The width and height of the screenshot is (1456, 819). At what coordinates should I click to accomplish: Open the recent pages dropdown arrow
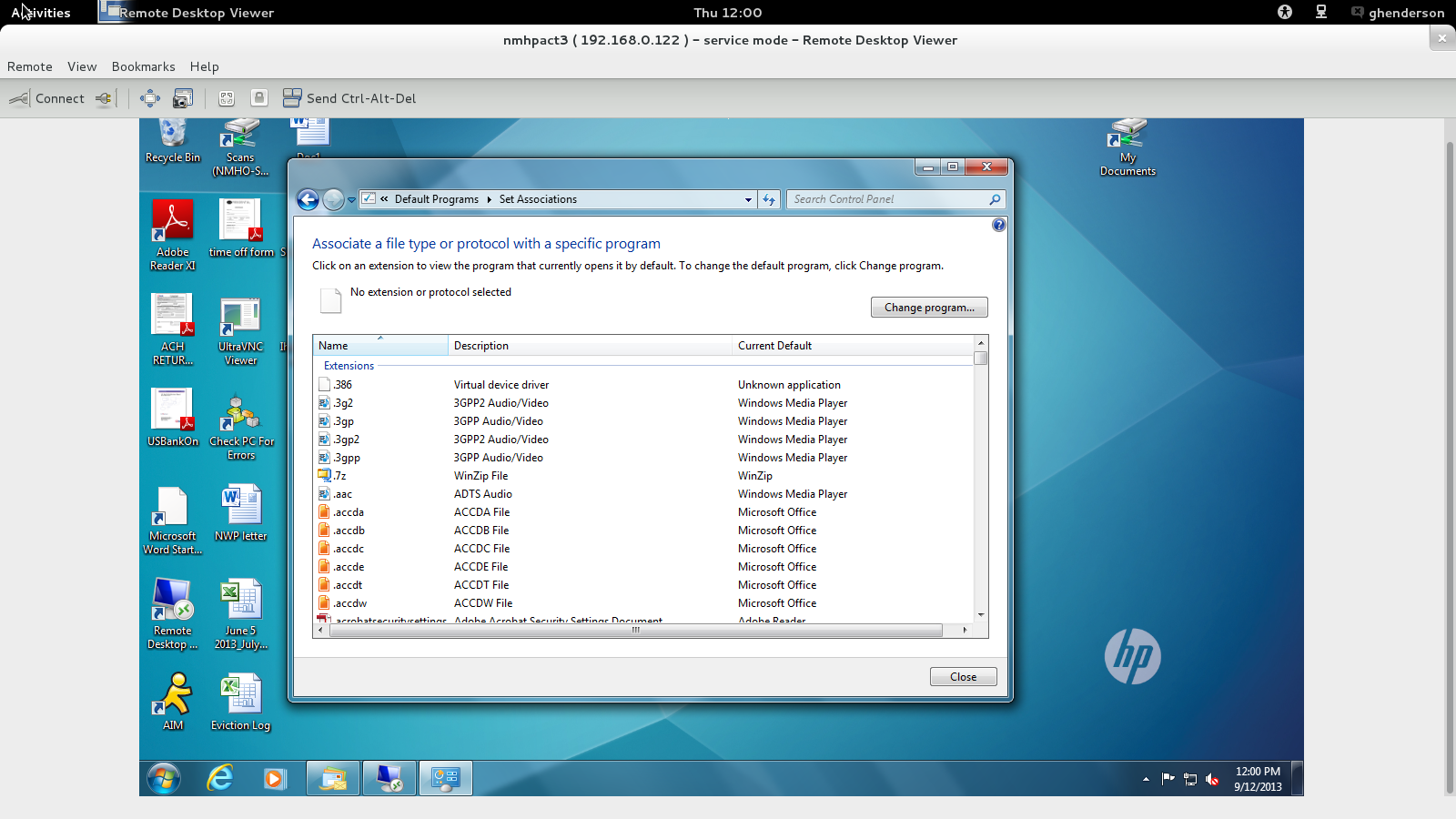pyautogui.click(x=351, y=200)
